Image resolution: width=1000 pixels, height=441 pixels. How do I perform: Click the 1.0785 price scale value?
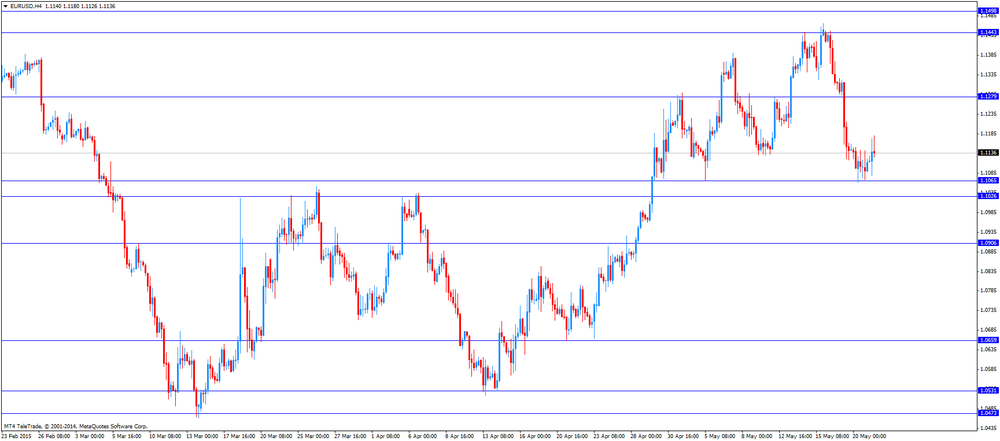[x=989, y=290]
